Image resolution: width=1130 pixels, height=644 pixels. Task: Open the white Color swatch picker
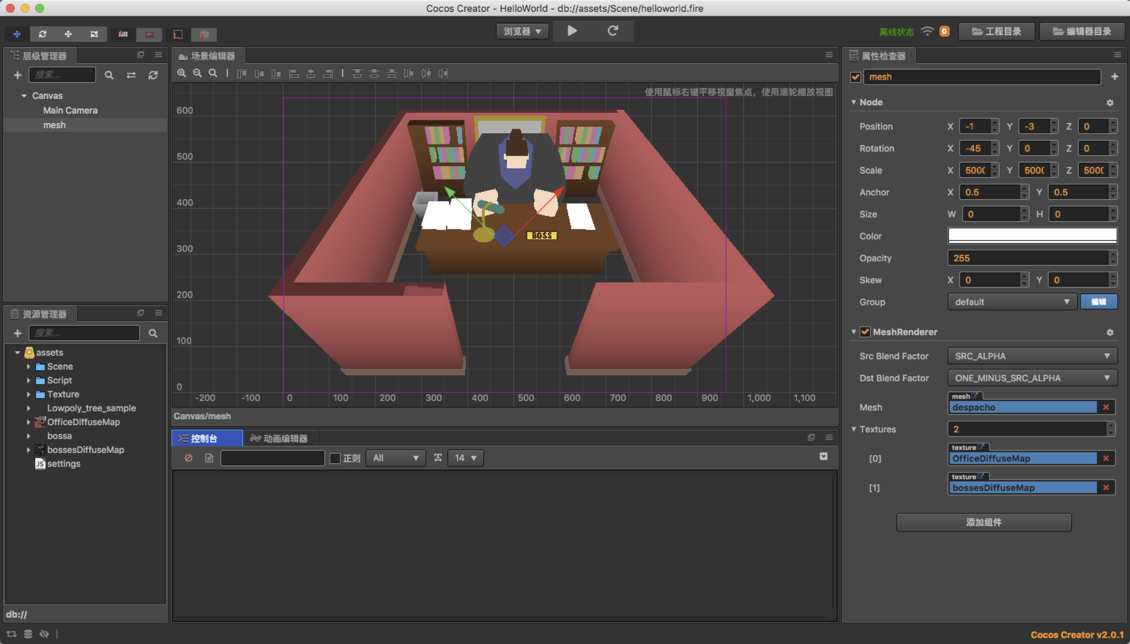(x=1032, y=236)
